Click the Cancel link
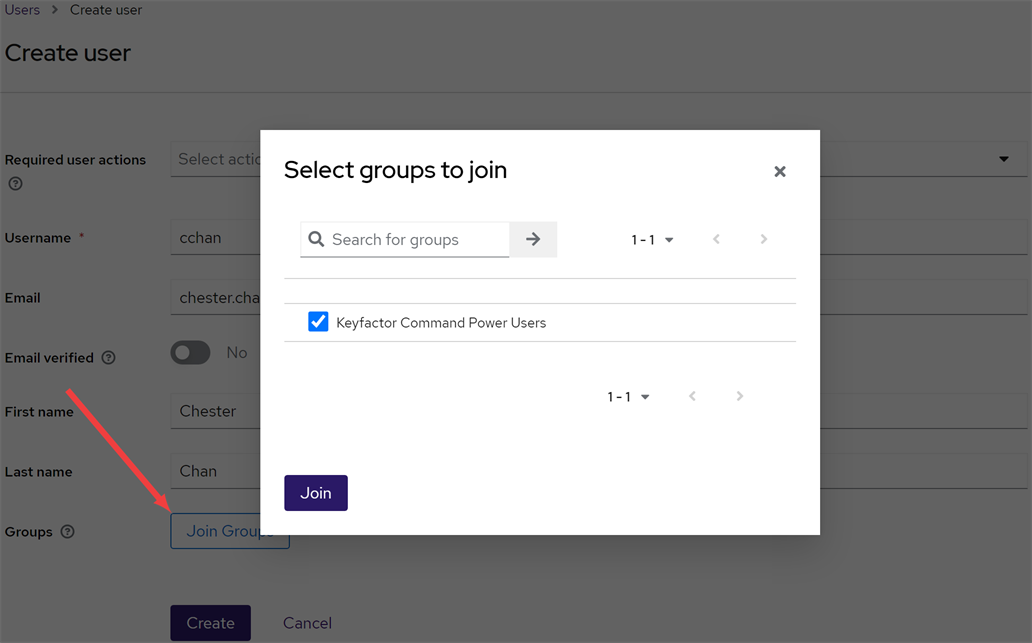The image size is (1032, 643). click(307, 623)
